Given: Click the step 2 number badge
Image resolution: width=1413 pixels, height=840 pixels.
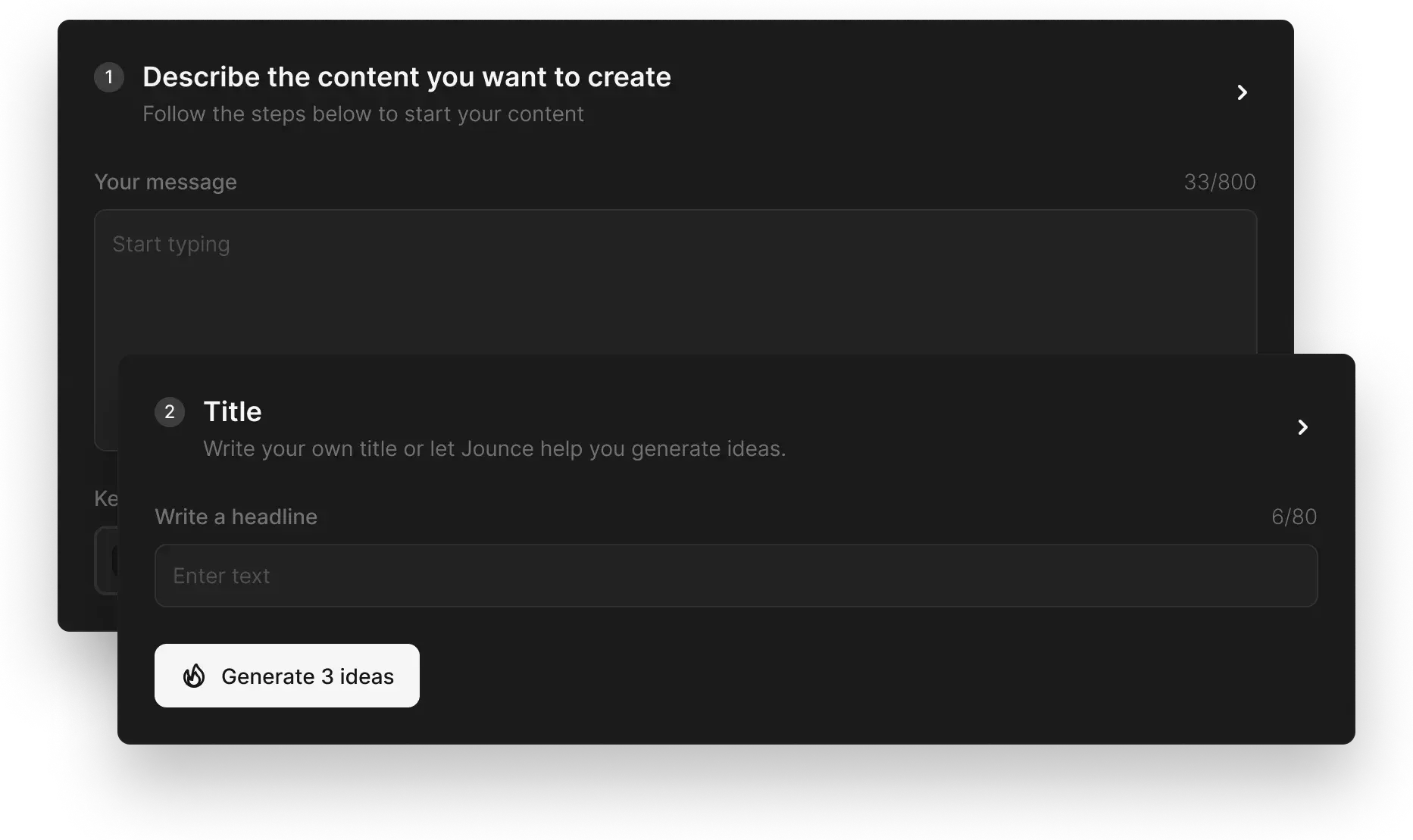Looking at the screenshot, I should coord(170,412).
